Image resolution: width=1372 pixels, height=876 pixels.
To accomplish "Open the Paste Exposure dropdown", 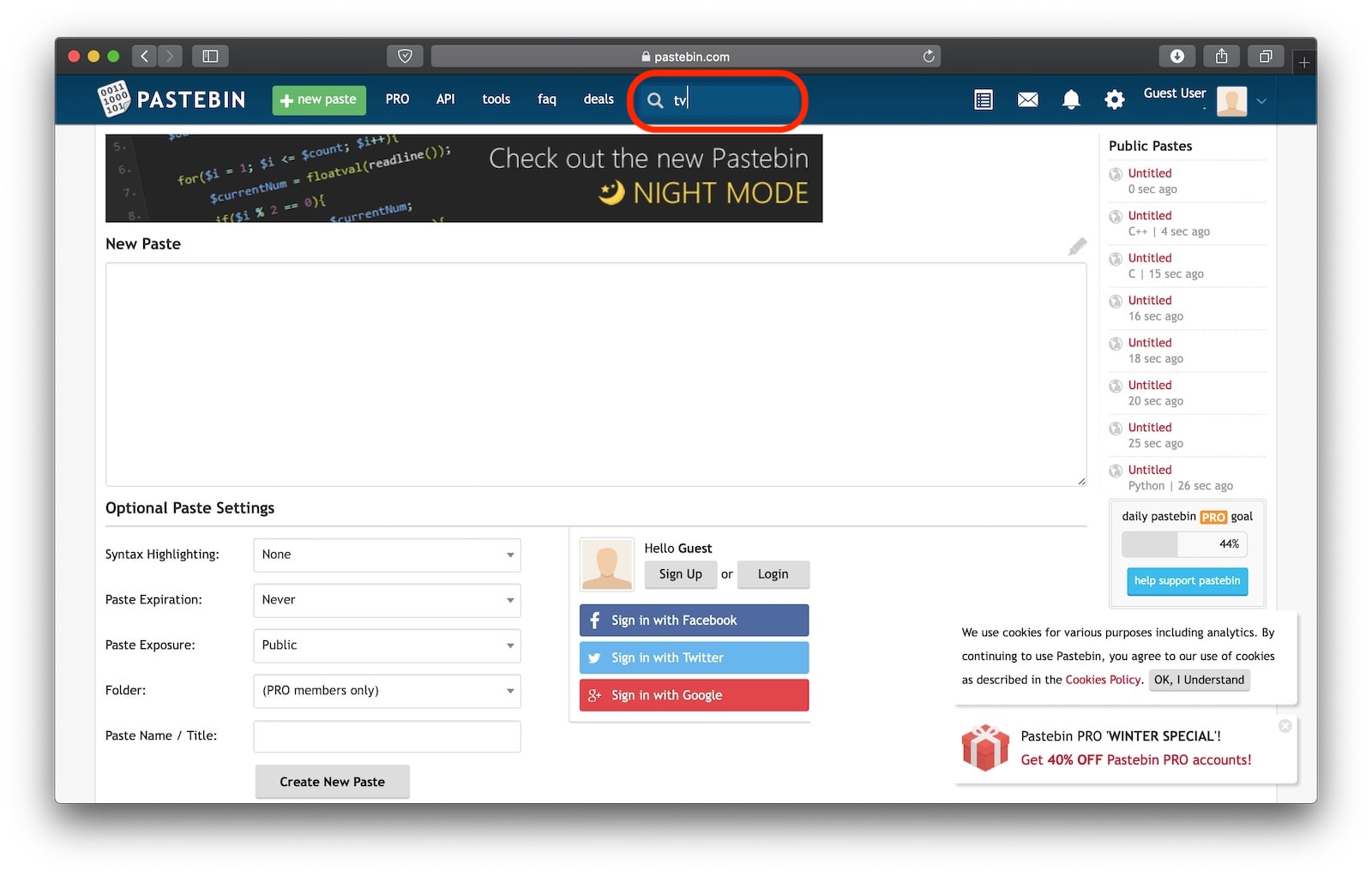I will click(x=387, y=645).
